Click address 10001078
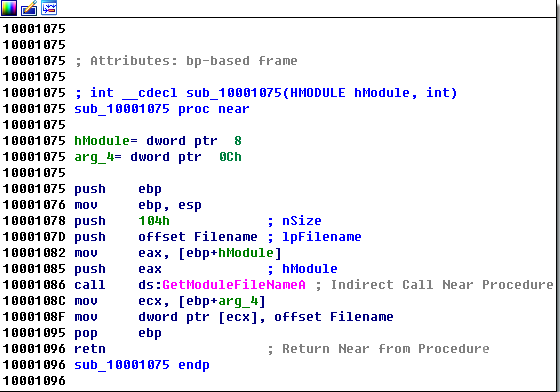 [34, 221]
